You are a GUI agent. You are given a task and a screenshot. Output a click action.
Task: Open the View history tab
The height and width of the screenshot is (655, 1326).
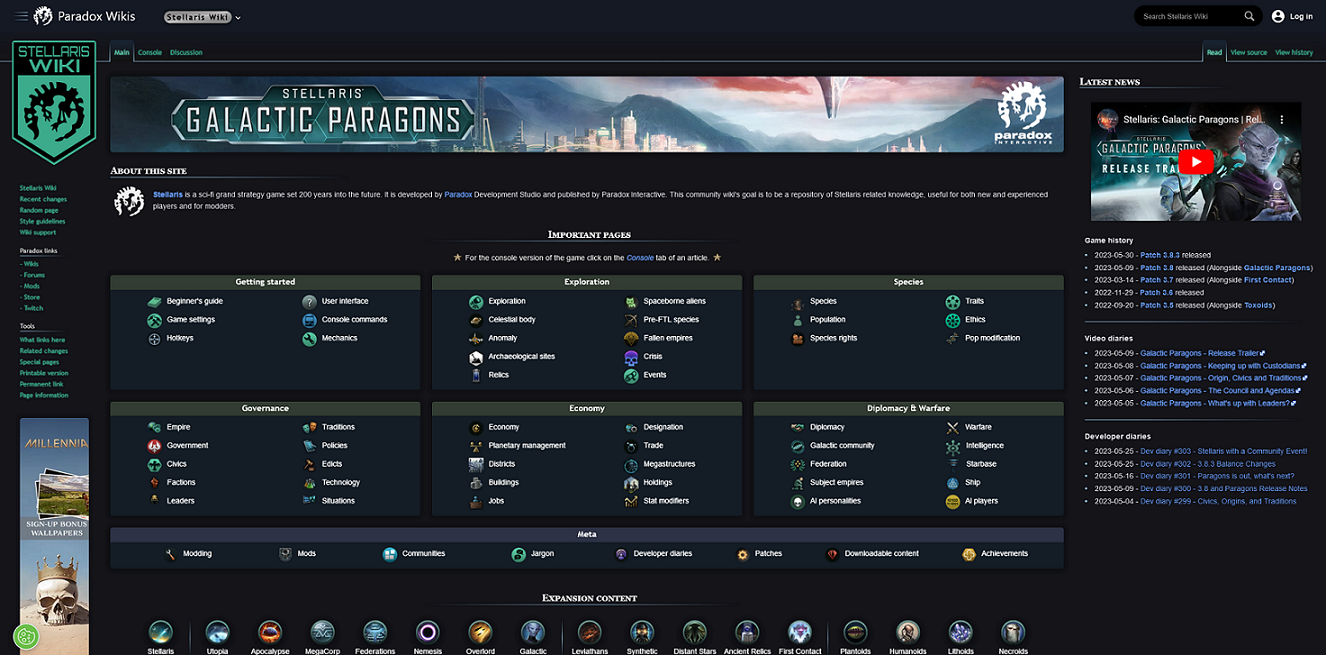1294,52
